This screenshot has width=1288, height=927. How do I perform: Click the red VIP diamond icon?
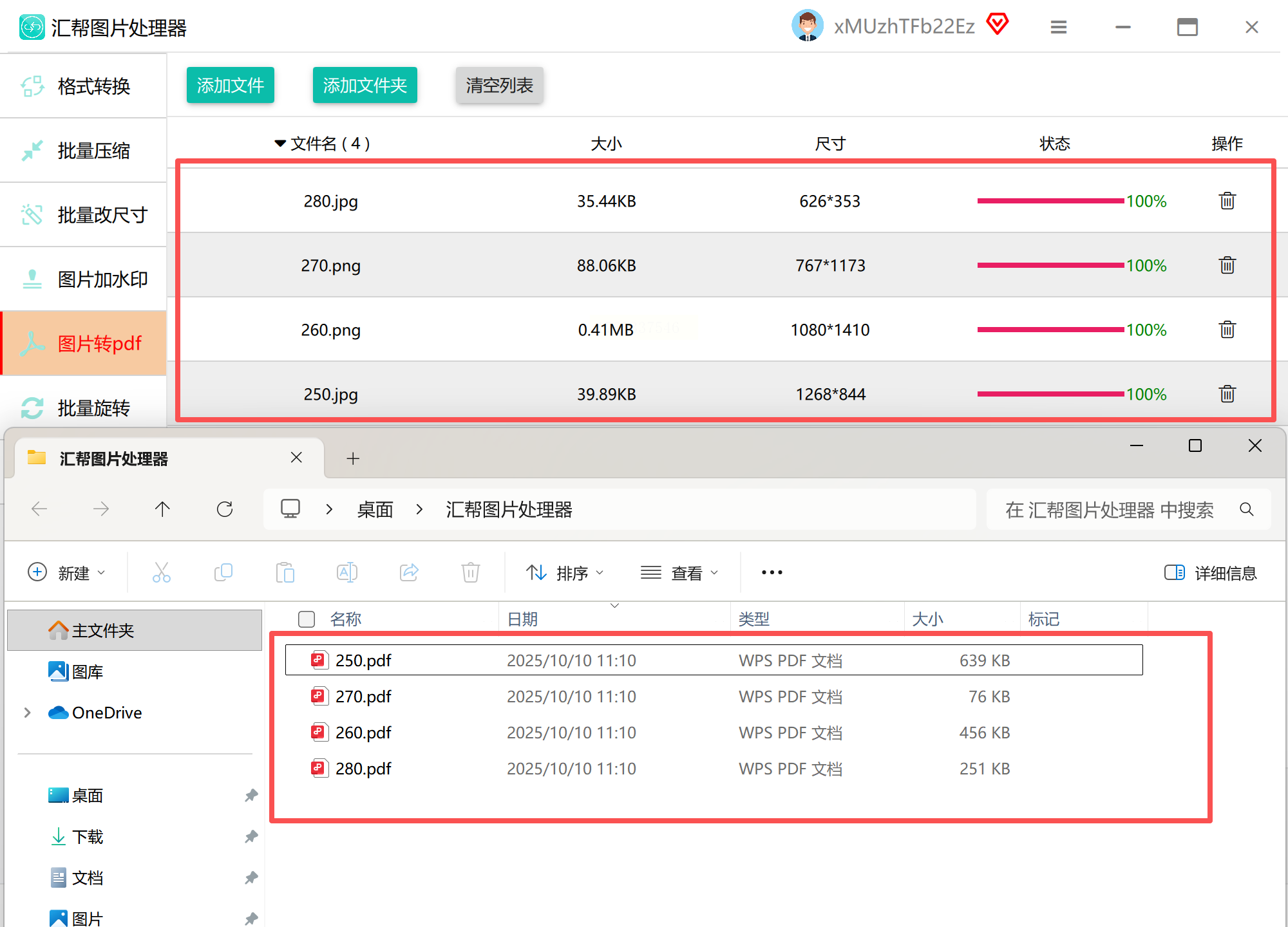(998, 24)
